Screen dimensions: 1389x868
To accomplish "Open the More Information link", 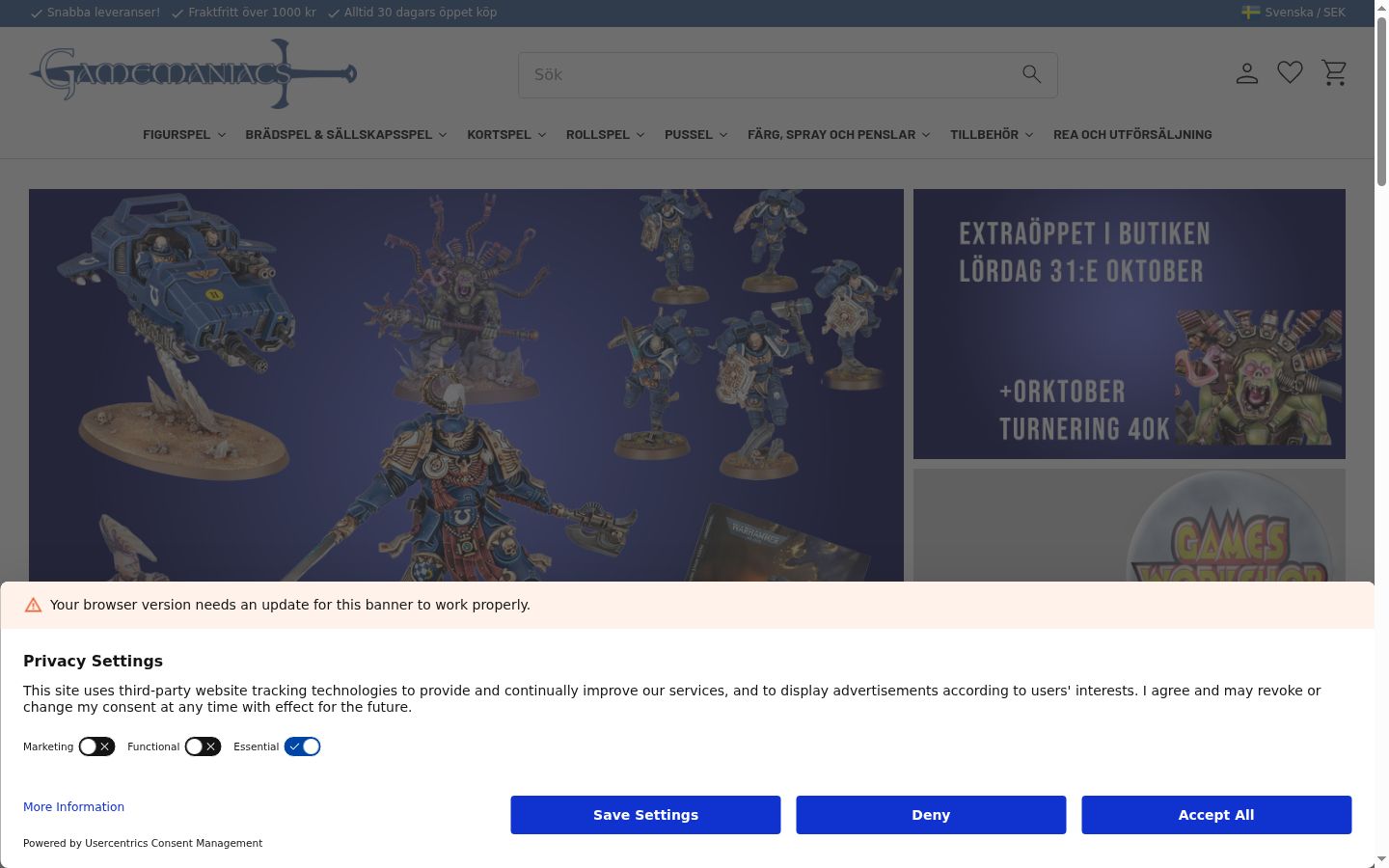I will pos(73,807).
